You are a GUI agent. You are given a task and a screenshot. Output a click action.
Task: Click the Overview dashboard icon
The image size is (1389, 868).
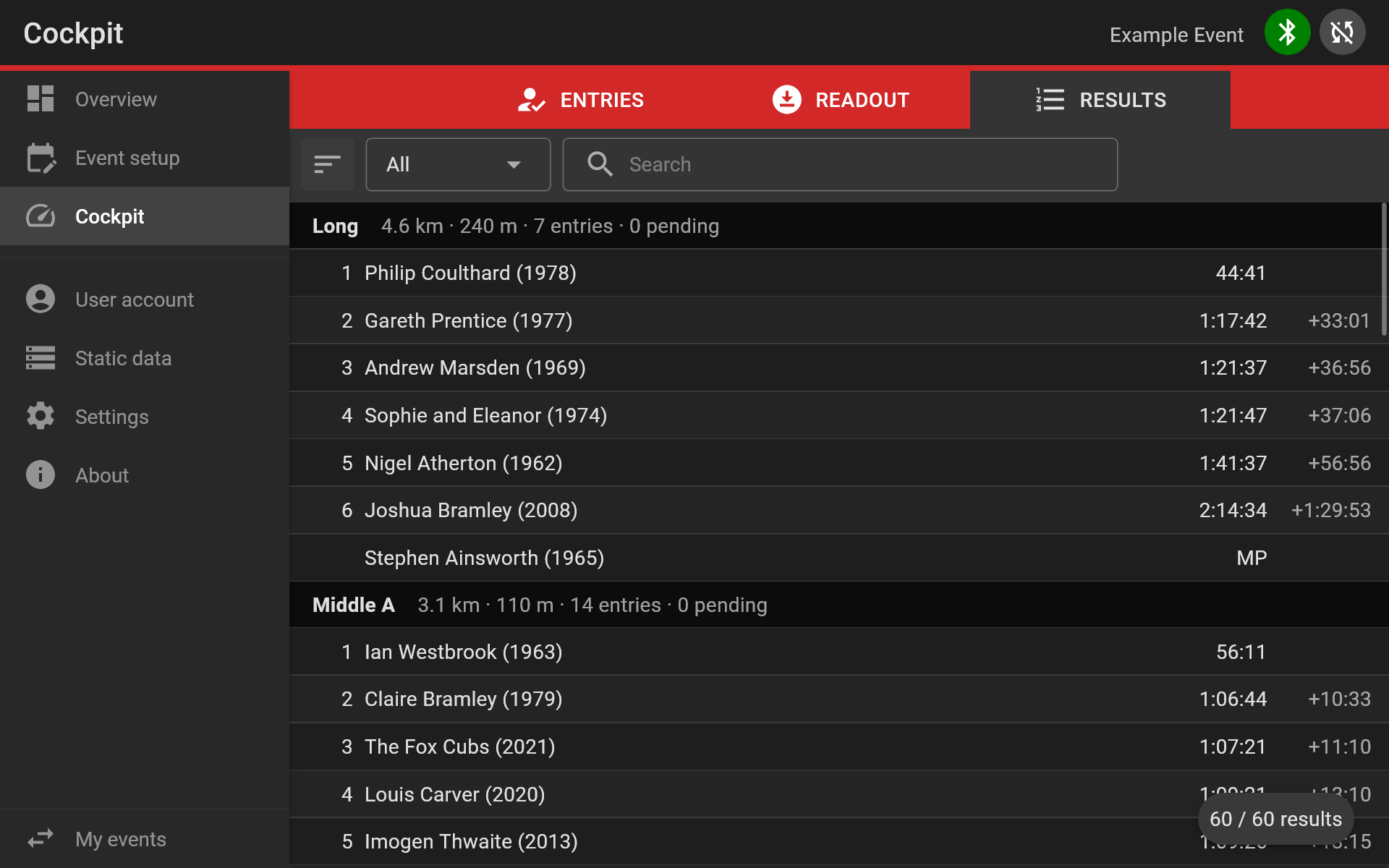[x=41, y=99]
